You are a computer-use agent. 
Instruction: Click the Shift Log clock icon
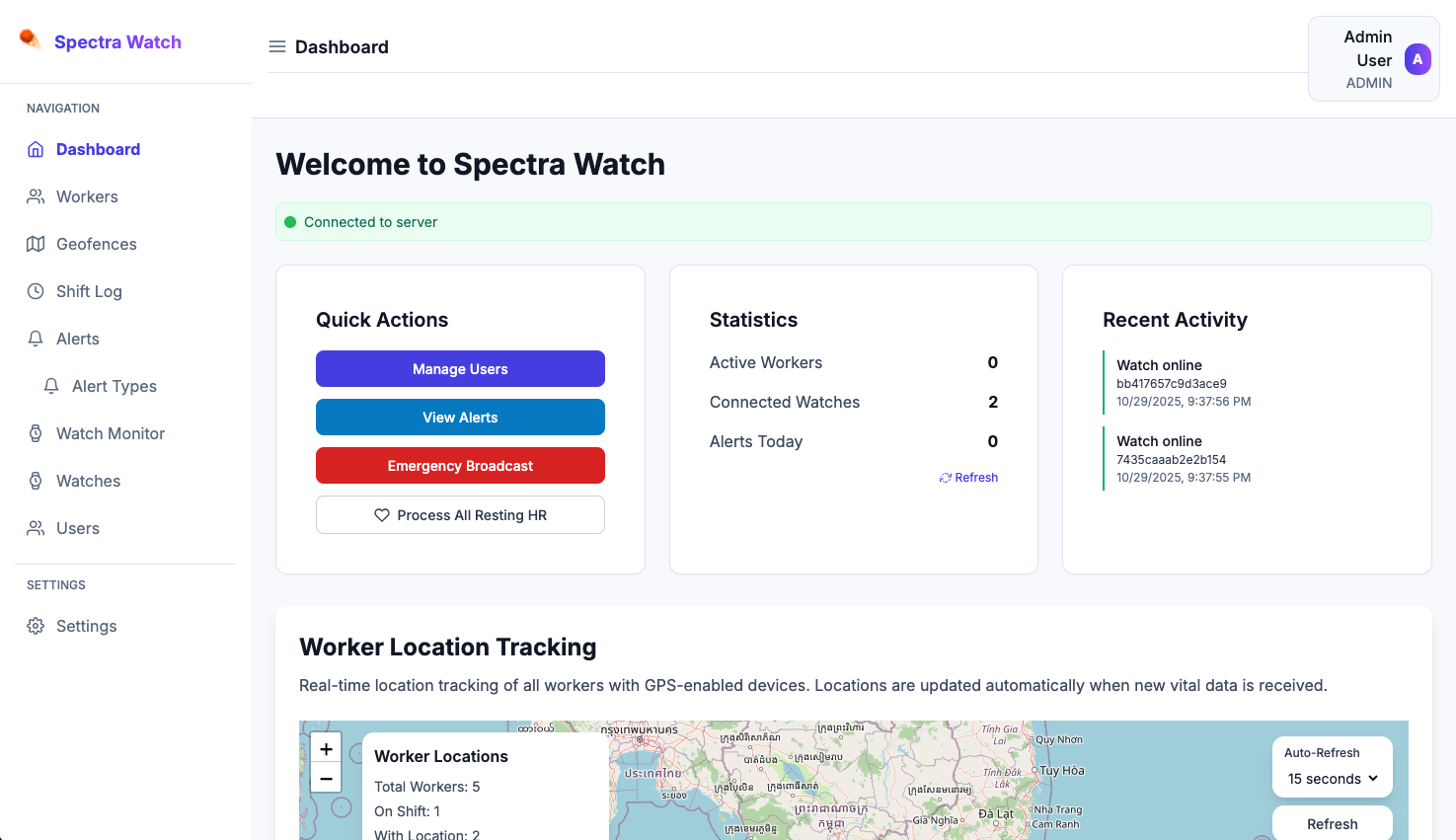(x=35, y=291)
